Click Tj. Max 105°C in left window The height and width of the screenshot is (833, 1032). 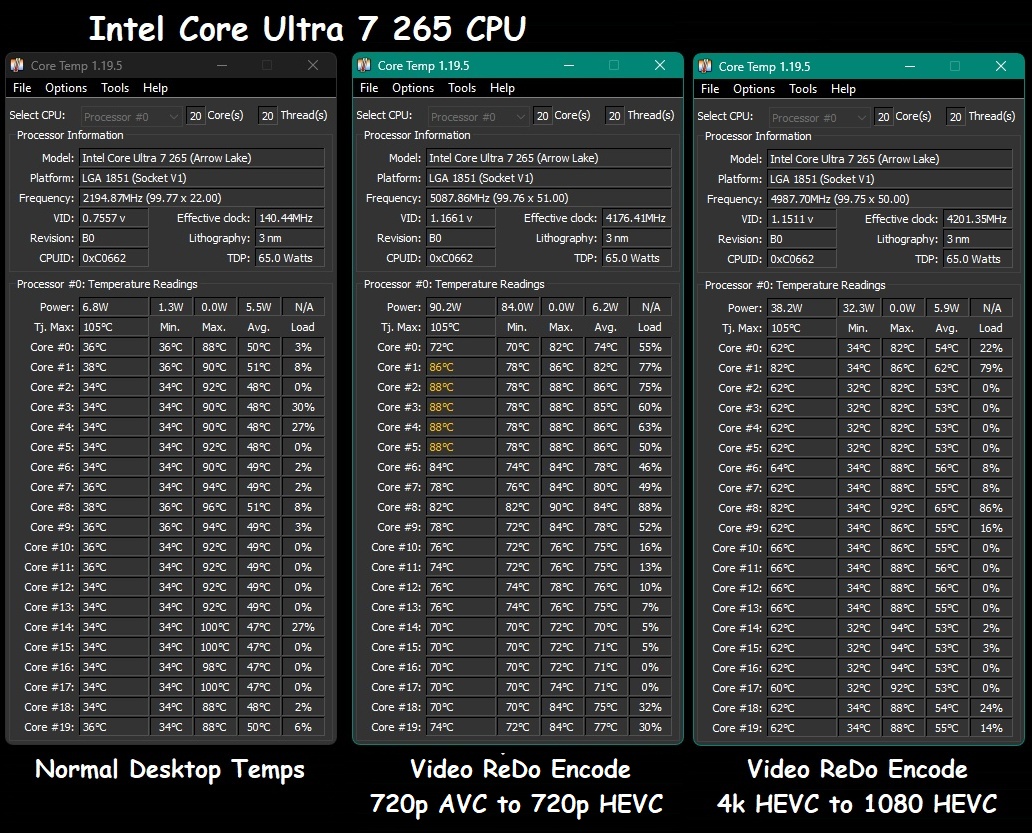113,327
